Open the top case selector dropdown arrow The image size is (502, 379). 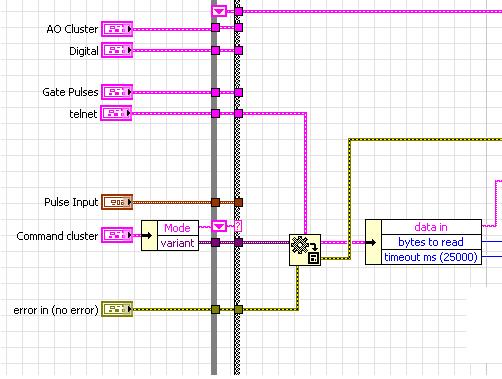tap(219, 11)
